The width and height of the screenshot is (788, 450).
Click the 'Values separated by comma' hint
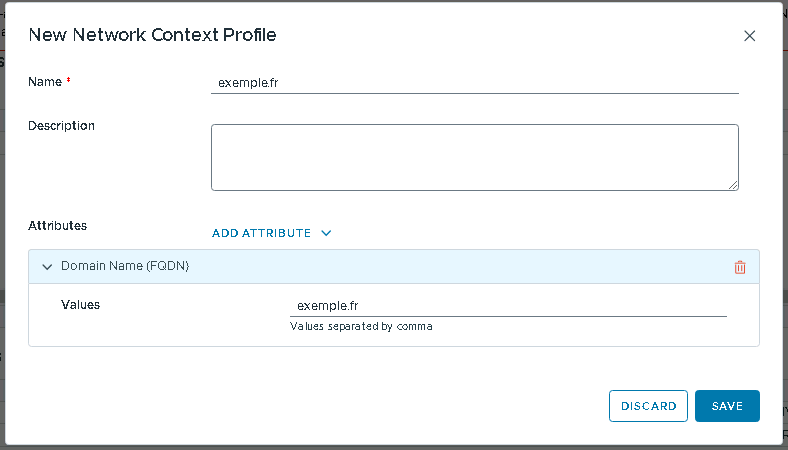(x=361, y=326)
